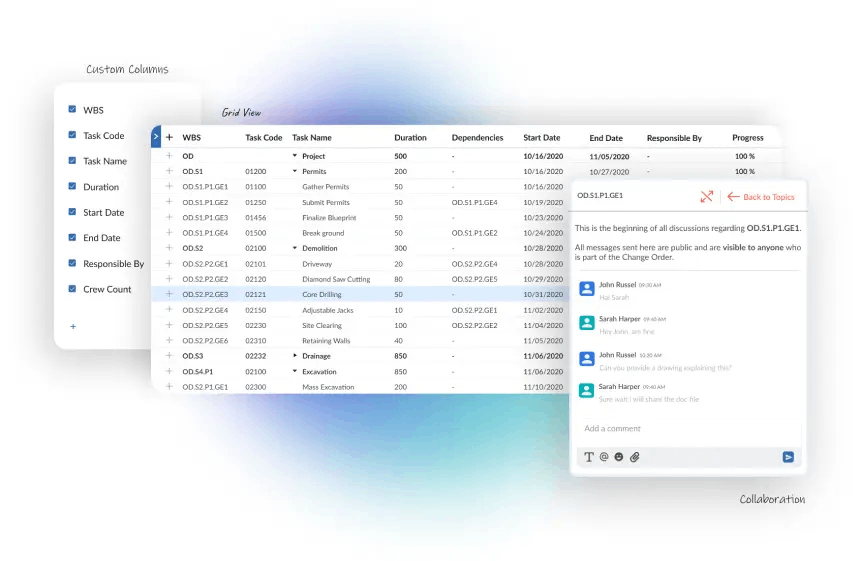Click the Dependencies column header
The width and height of the screenshot is (860, 561).
[477, 138]
